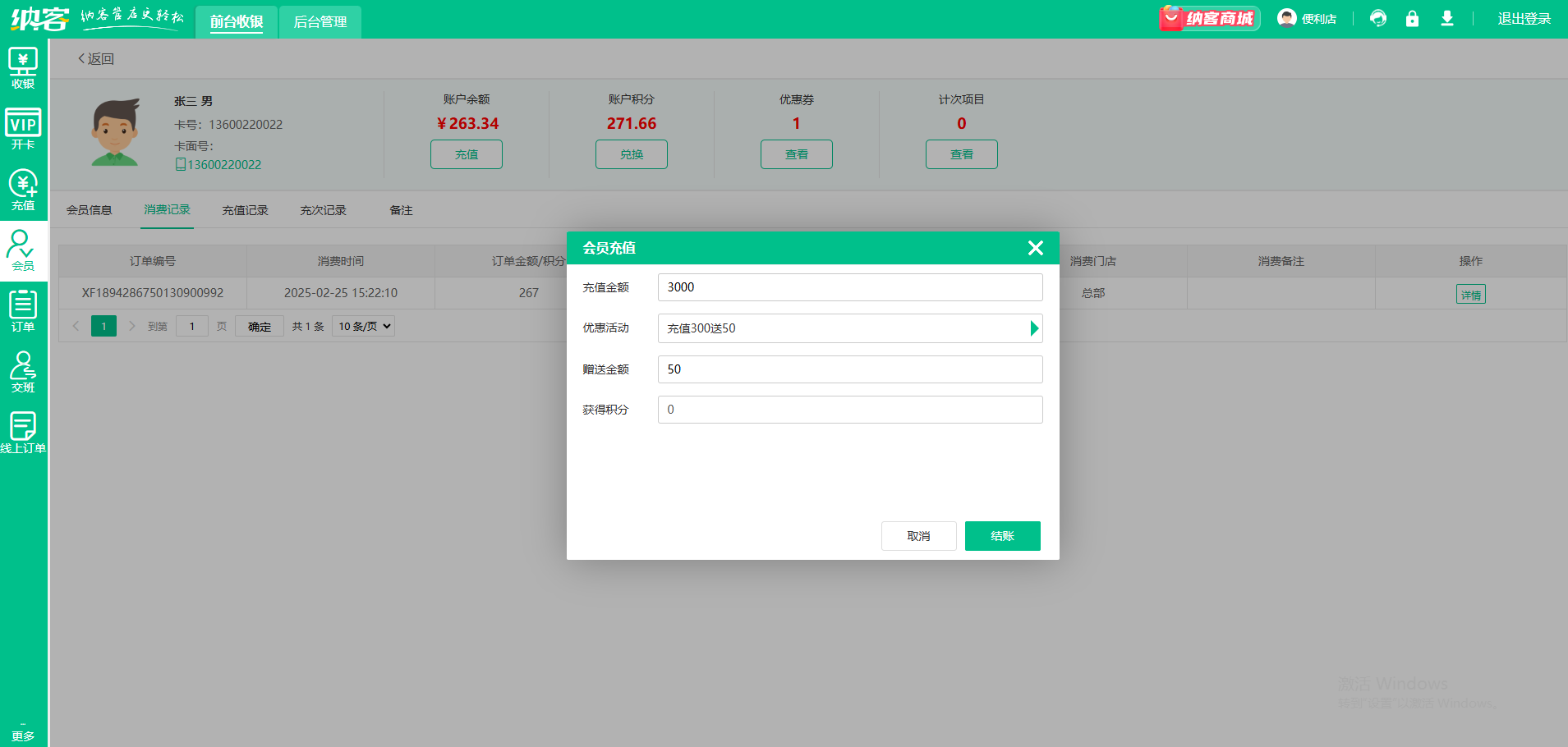Image resolution: width=1568 pixels, height=747 pixels.
Task: Click 兑换 button under 账户积分
Action: [632, 154]
